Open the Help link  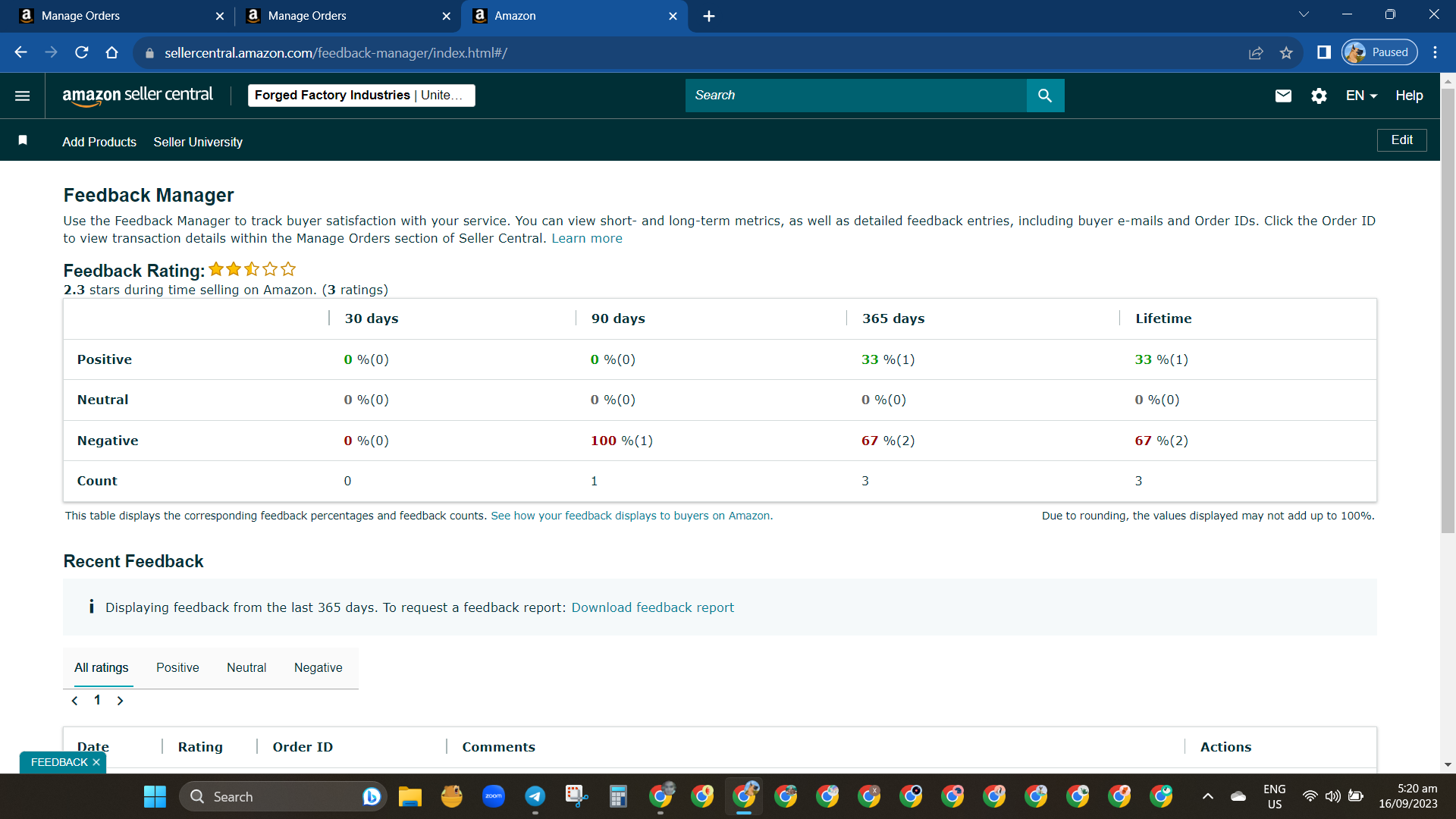pyautogui.click(x=1409, y=96)
